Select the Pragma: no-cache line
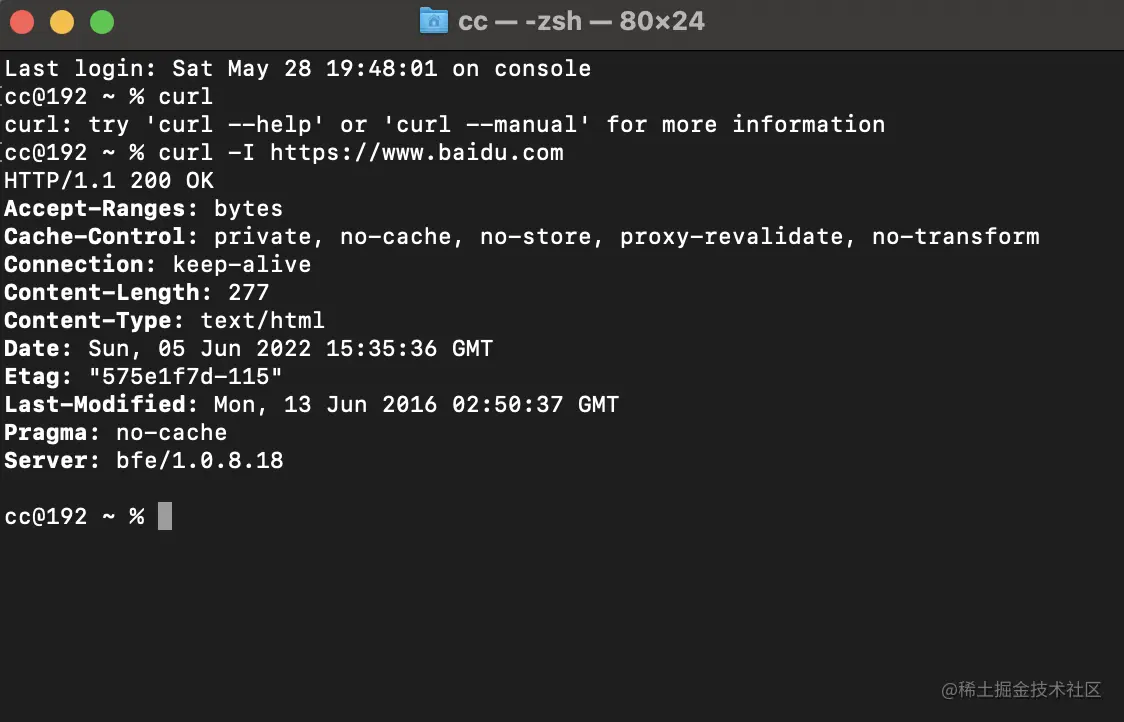1124x722 pixels. (x=115, y=432)
